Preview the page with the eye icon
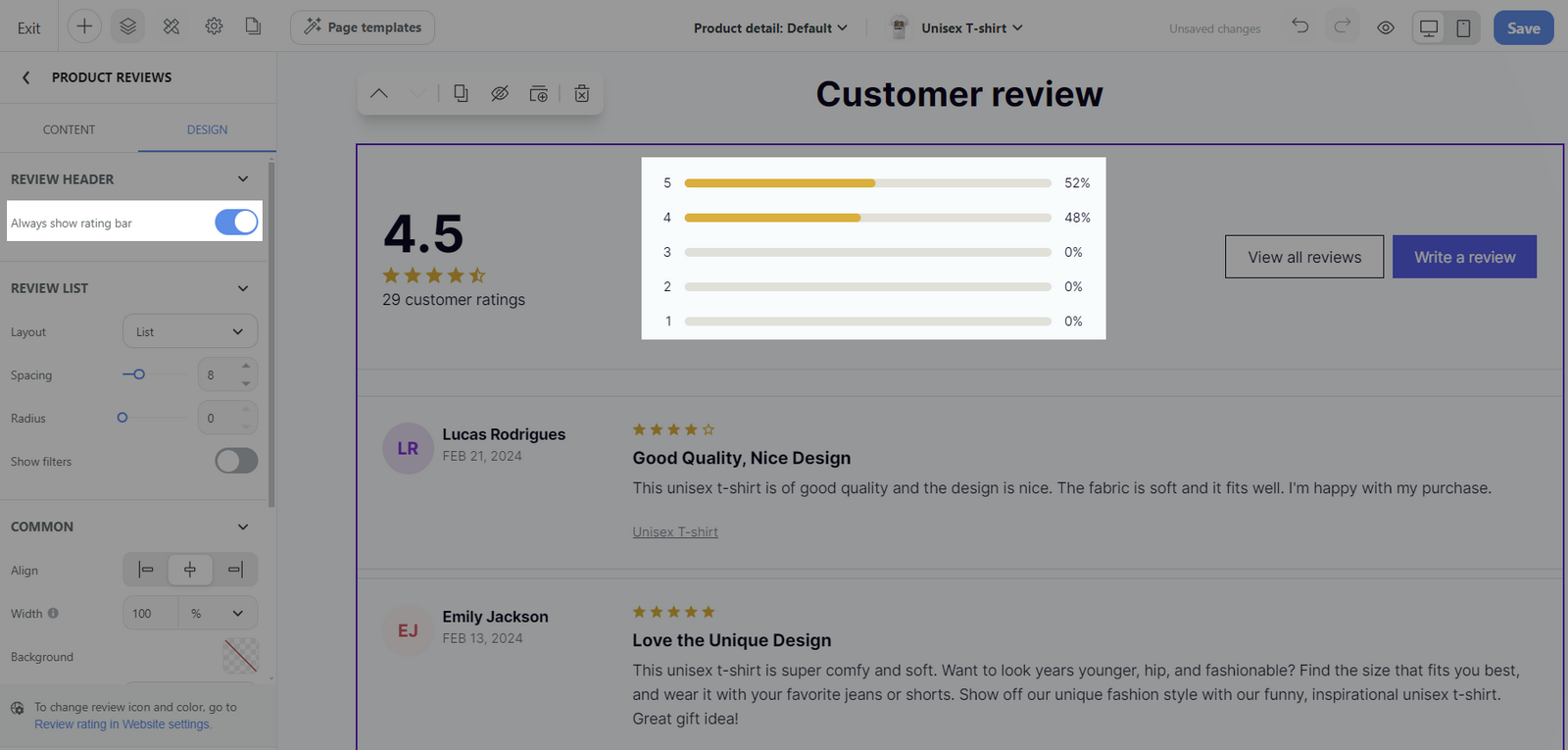 (1385, 27)
